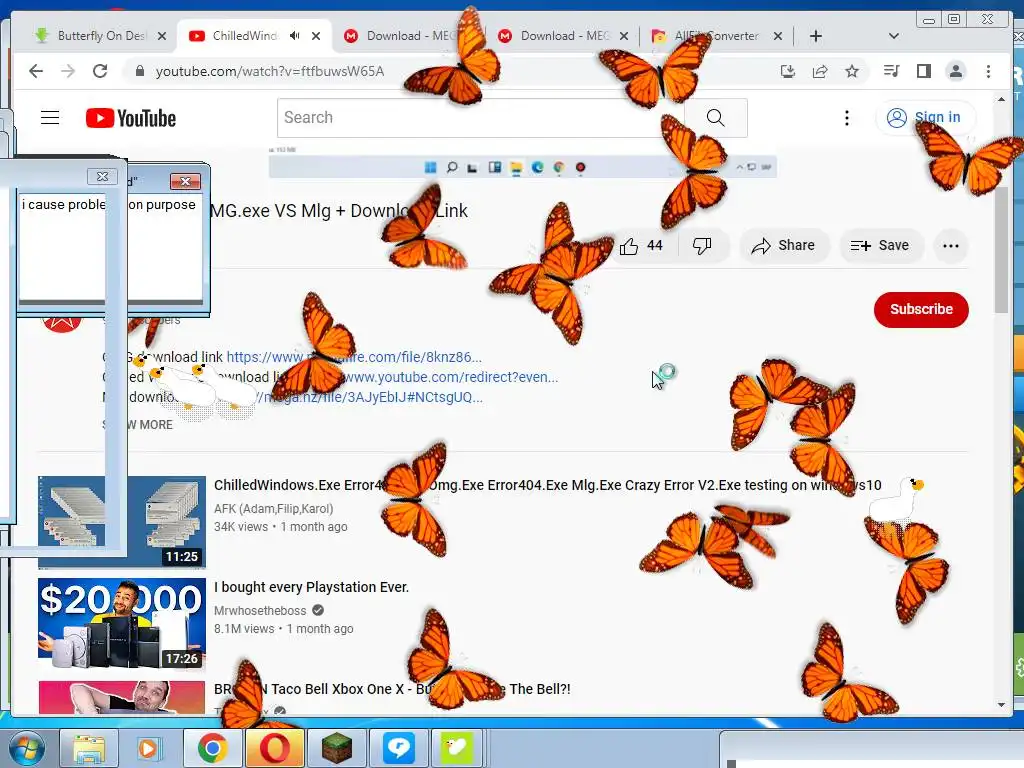The width and height of the screenshot is (1024, 768).
Task: Expand description with SHOW MORE
Action: (138, 424)
